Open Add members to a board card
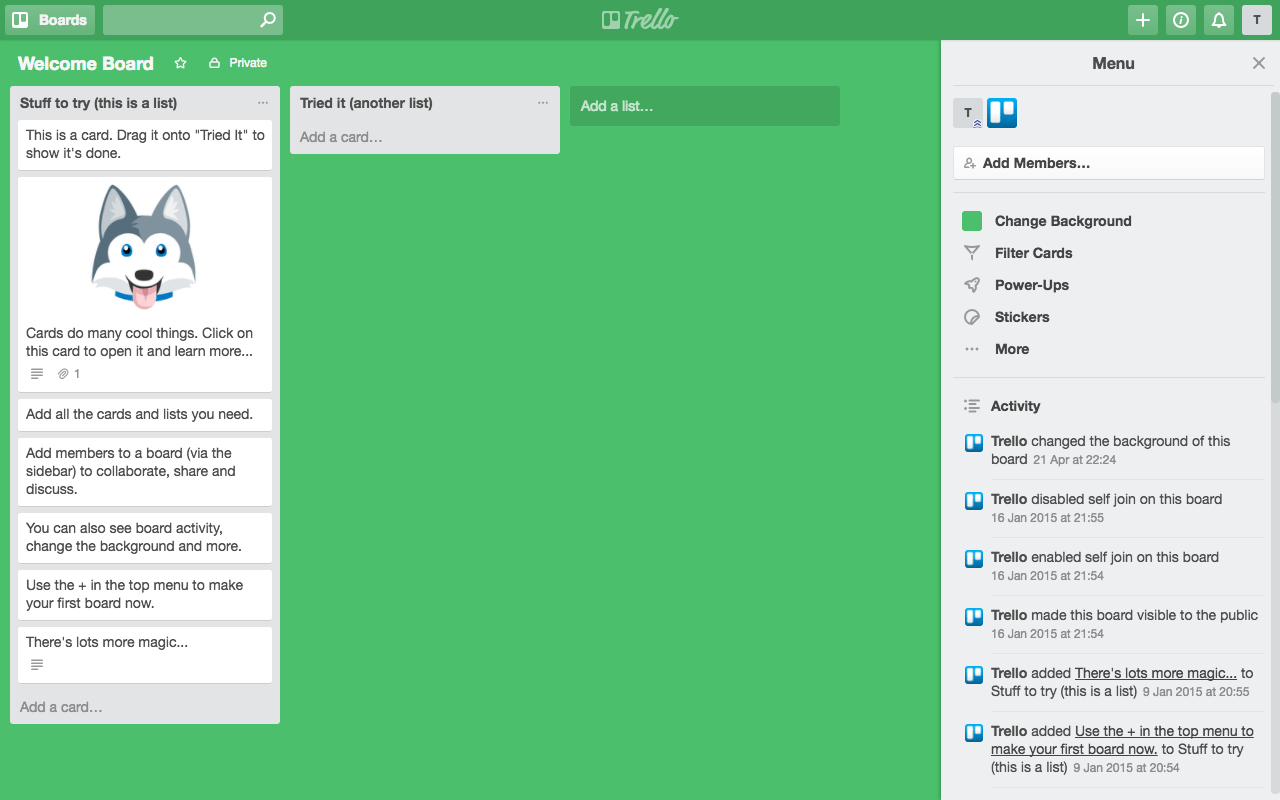 coord(145,471)
